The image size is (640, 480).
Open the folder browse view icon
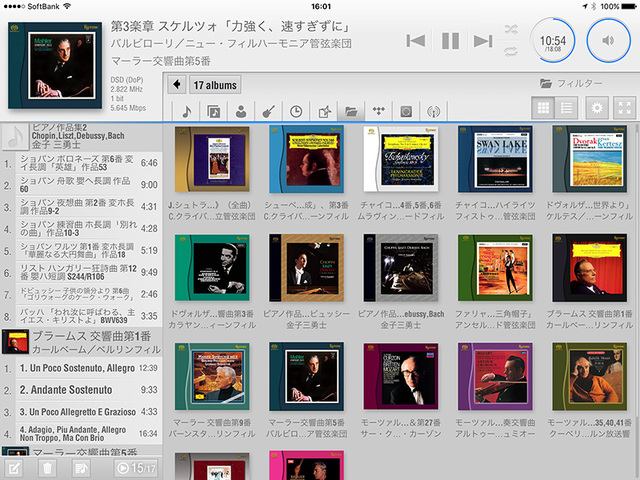[x=351, y=111]
